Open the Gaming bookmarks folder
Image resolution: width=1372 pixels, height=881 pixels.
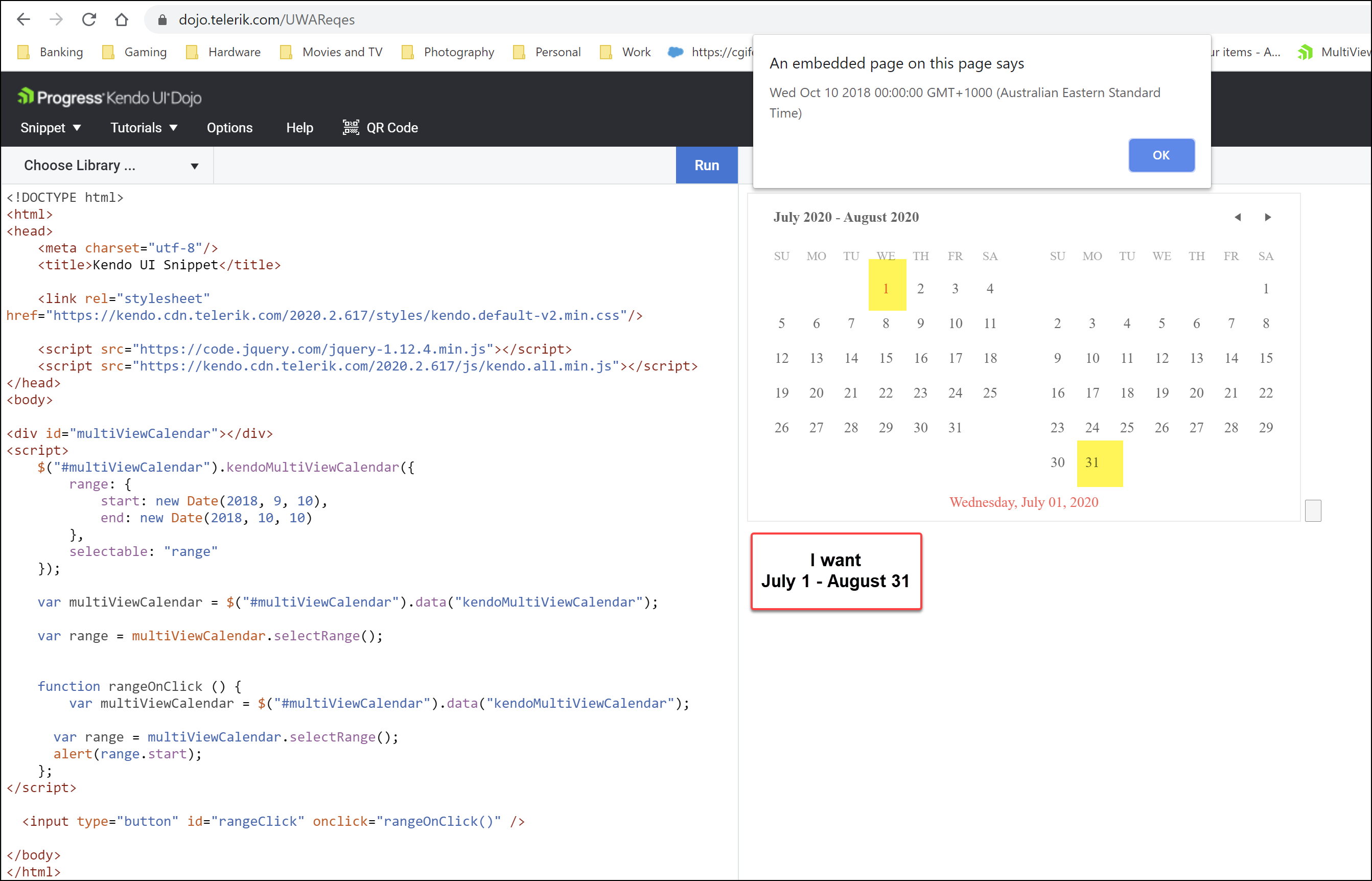pyautogui.click(x=134, y=52)
